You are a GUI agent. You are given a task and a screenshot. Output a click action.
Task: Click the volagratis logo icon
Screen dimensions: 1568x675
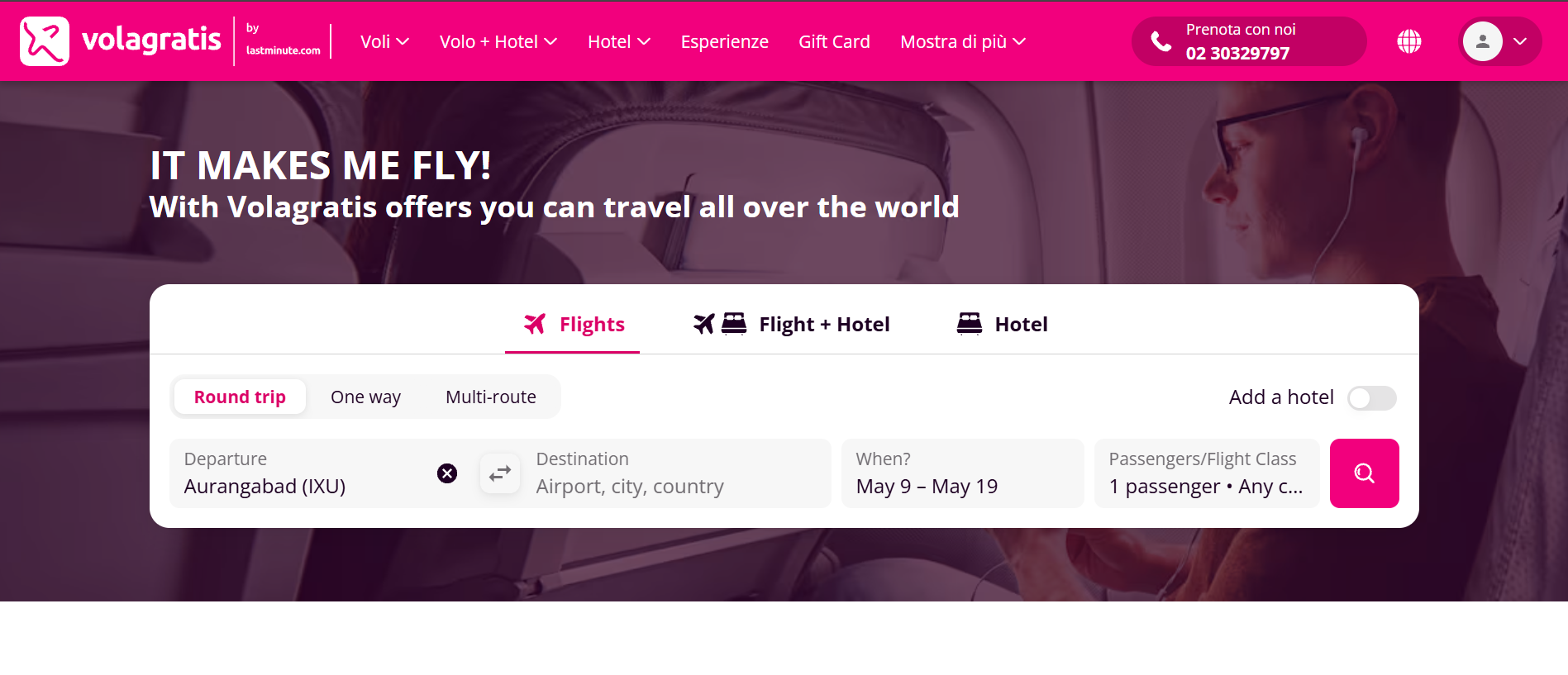(x=45, y=41)
